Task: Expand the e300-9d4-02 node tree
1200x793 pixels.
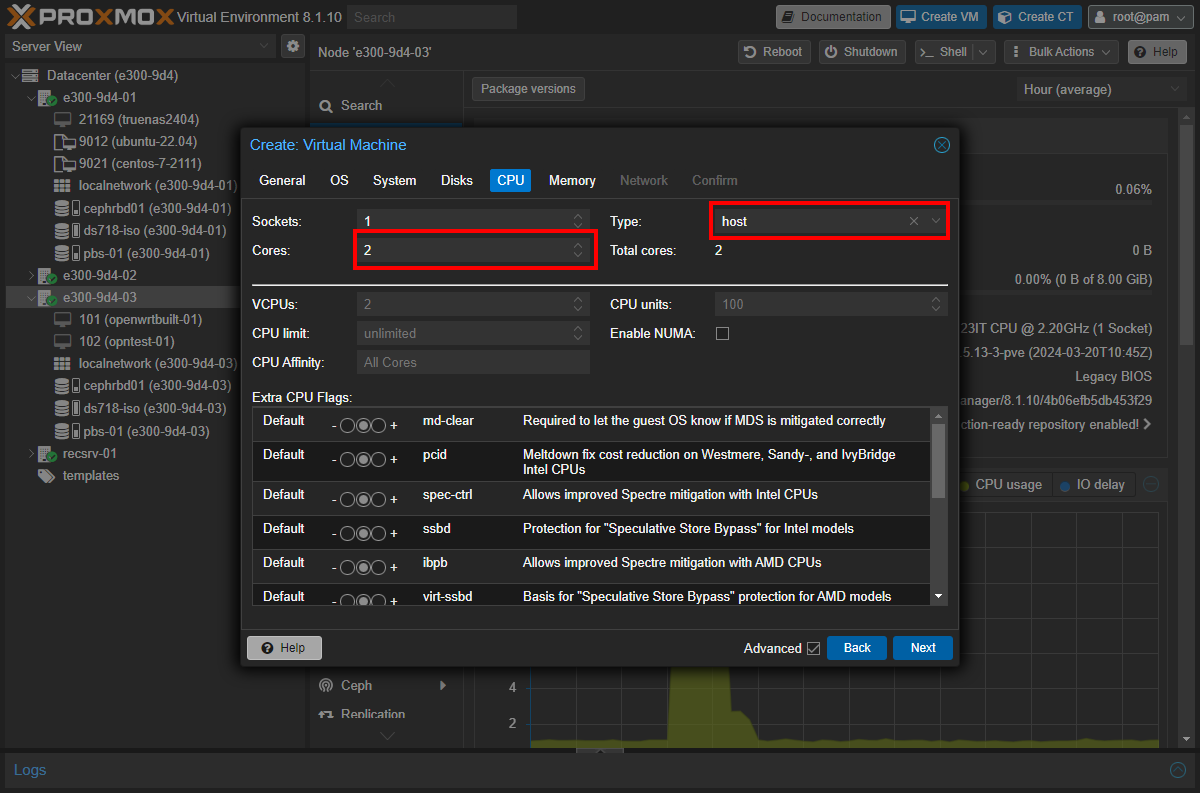Action: (x=30, y=276)
